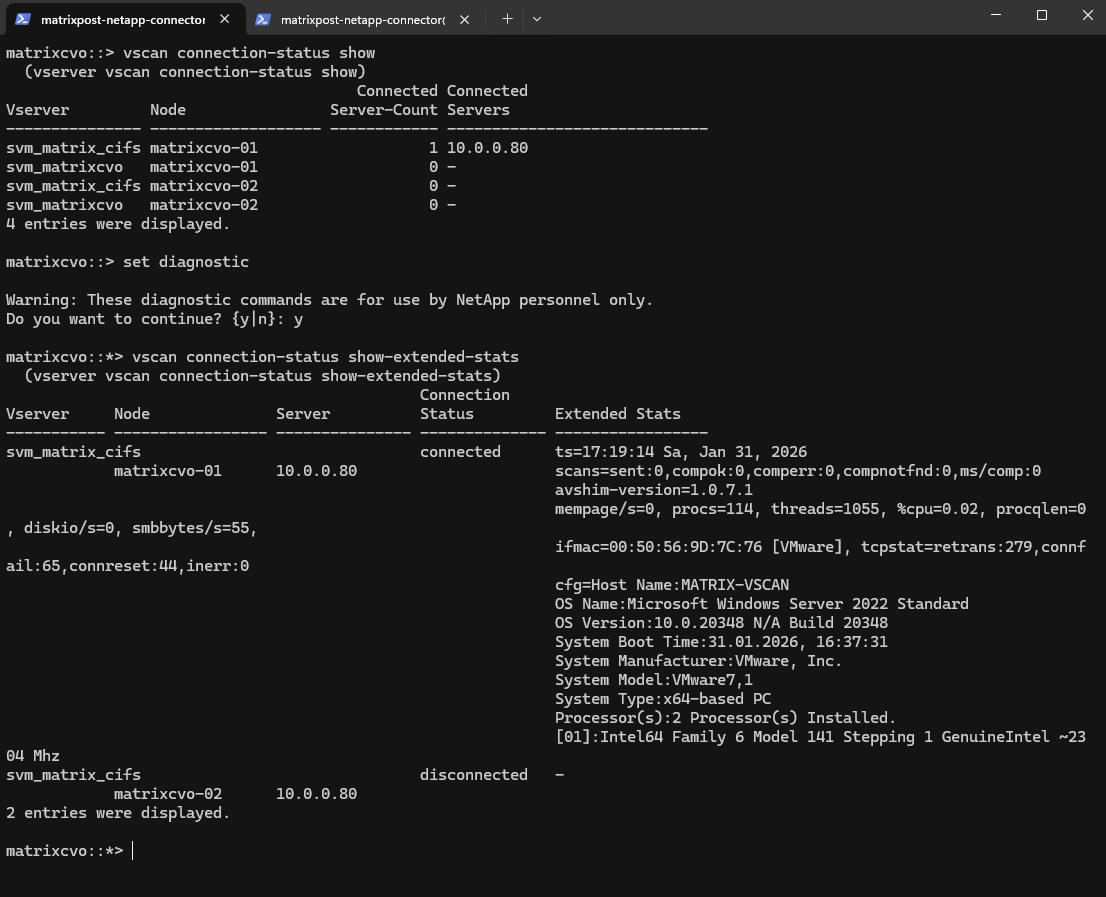The height and width of the screenshot is (897, 1106).
Task: Click the 'set diagnostic' command text
Action: (x=185, y=262)
